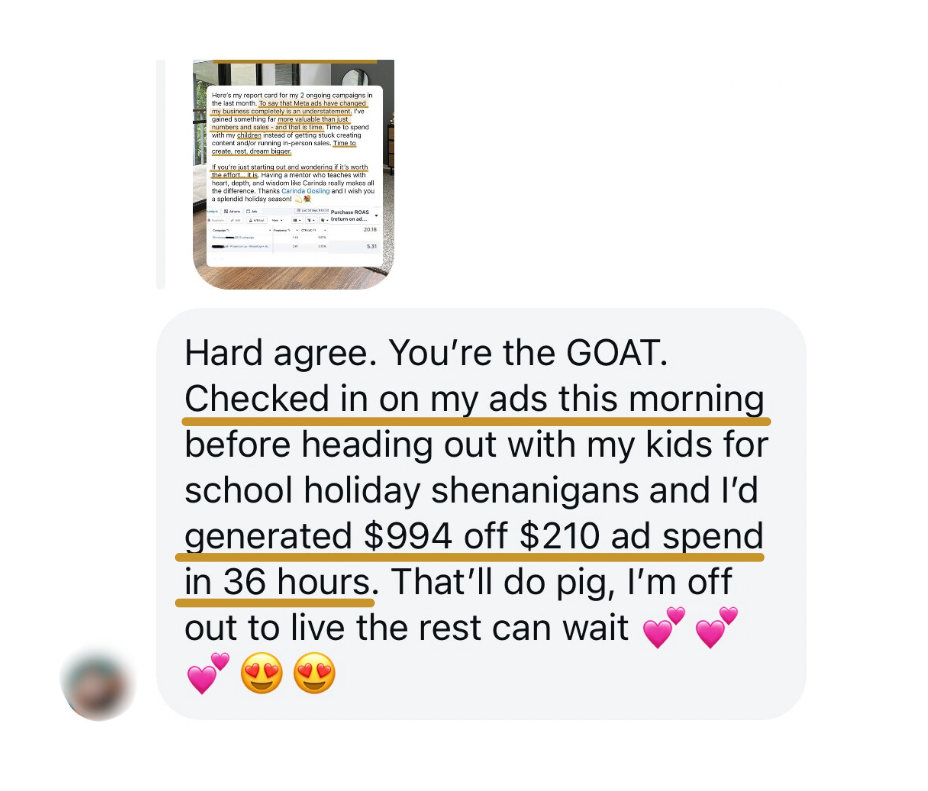Click the first campaign name link in thumbnail
The width and height of the screenshot is (928, 791).
click(233, 237)
